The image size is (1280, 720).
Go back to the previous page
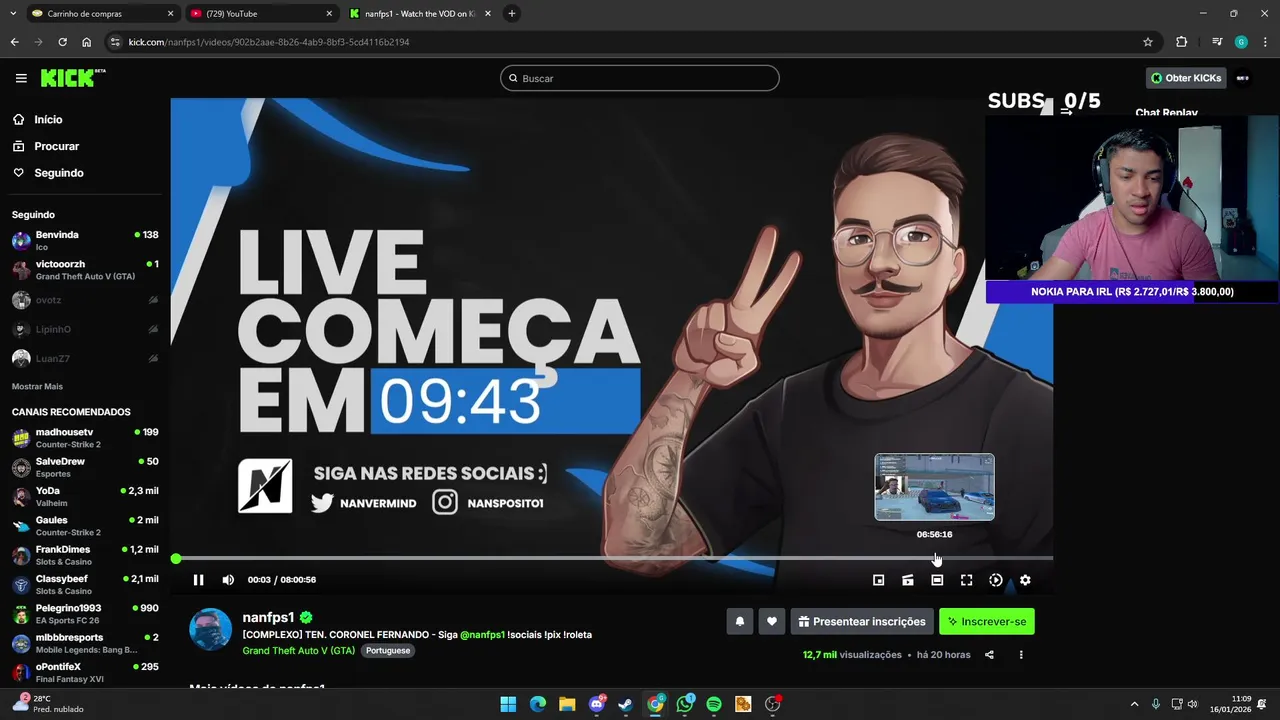14,42
